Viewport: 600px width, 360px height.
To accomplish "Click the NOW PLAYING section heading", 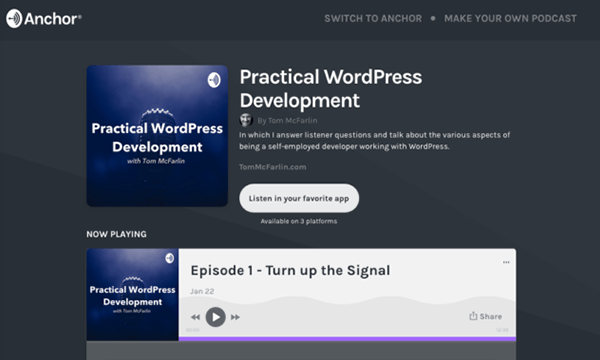I will tap(116, 234).
